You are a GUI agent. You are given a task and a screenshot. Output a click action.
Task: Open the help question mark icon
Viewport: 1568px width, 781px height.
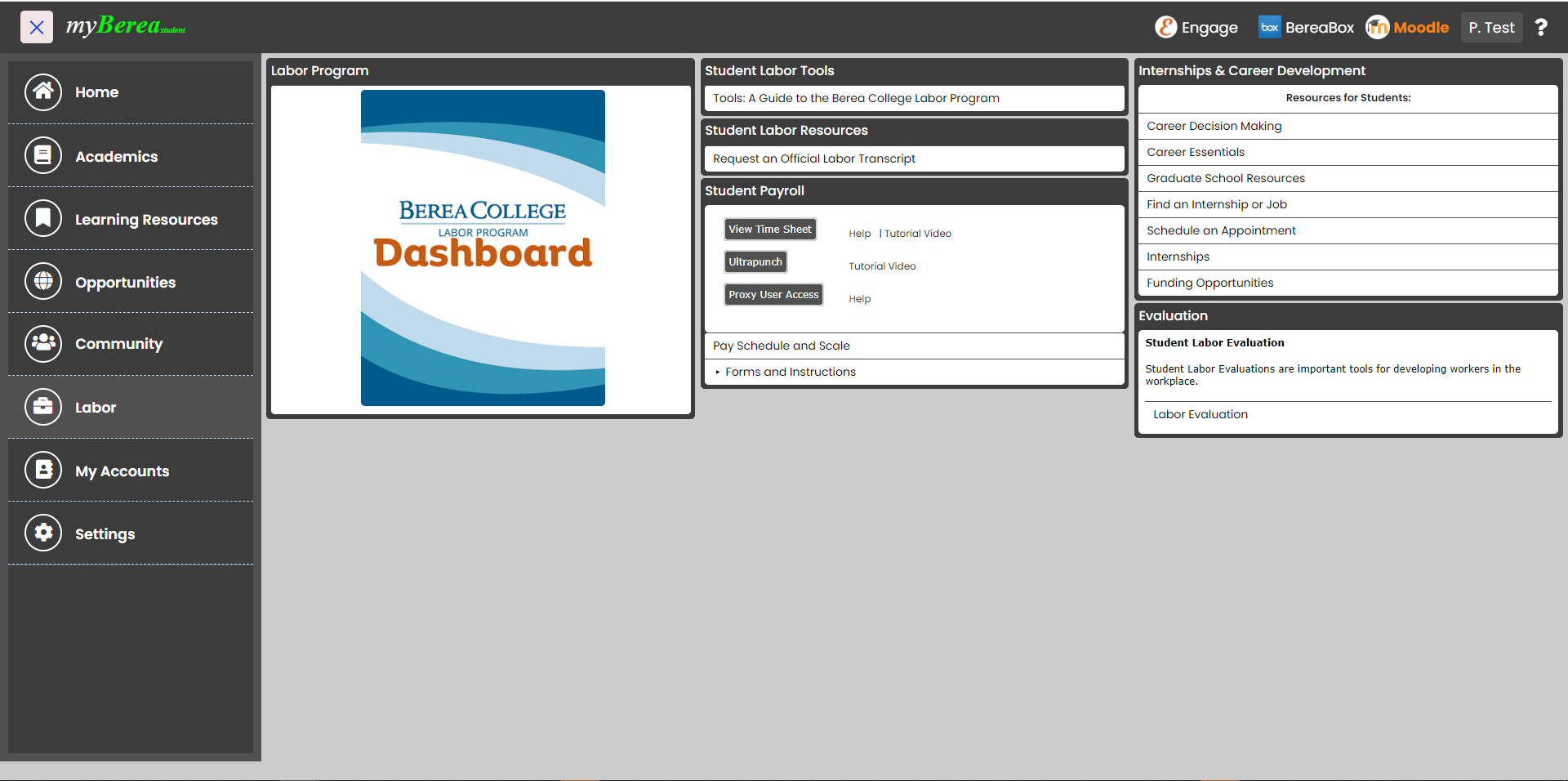point(1541,28)
